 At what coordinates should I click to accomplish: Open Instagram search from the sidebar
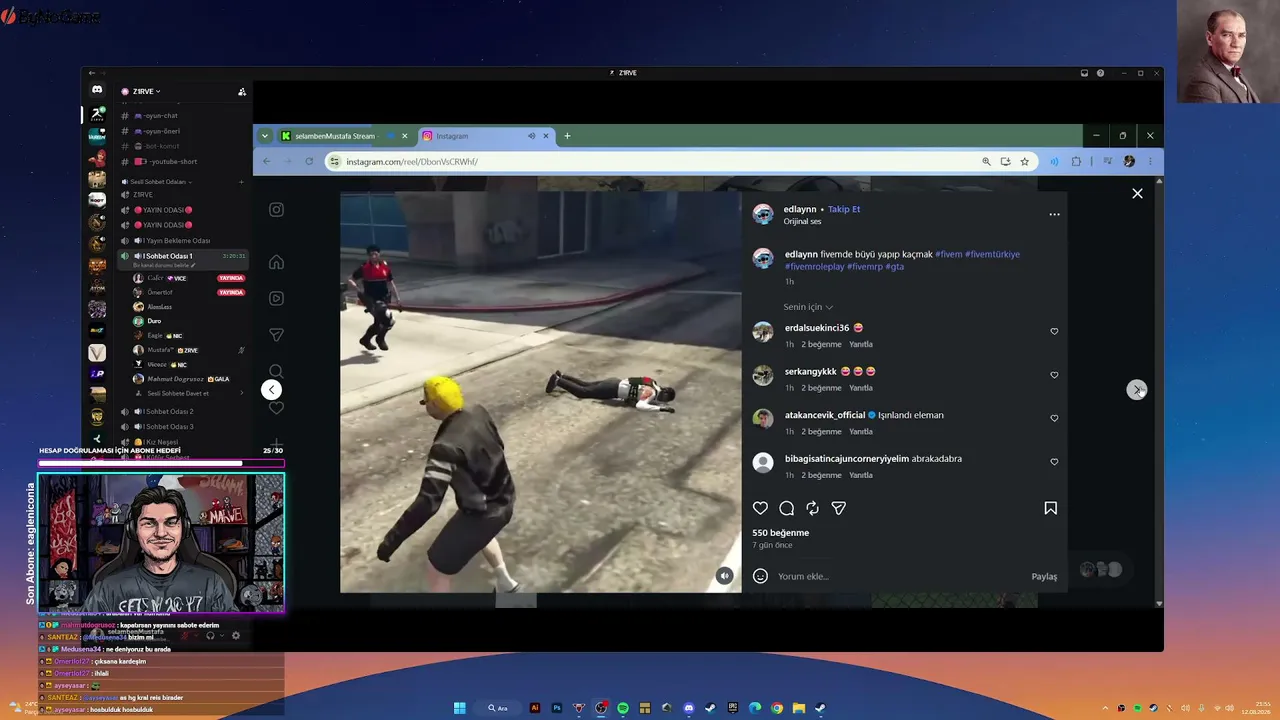coord(276,371)
